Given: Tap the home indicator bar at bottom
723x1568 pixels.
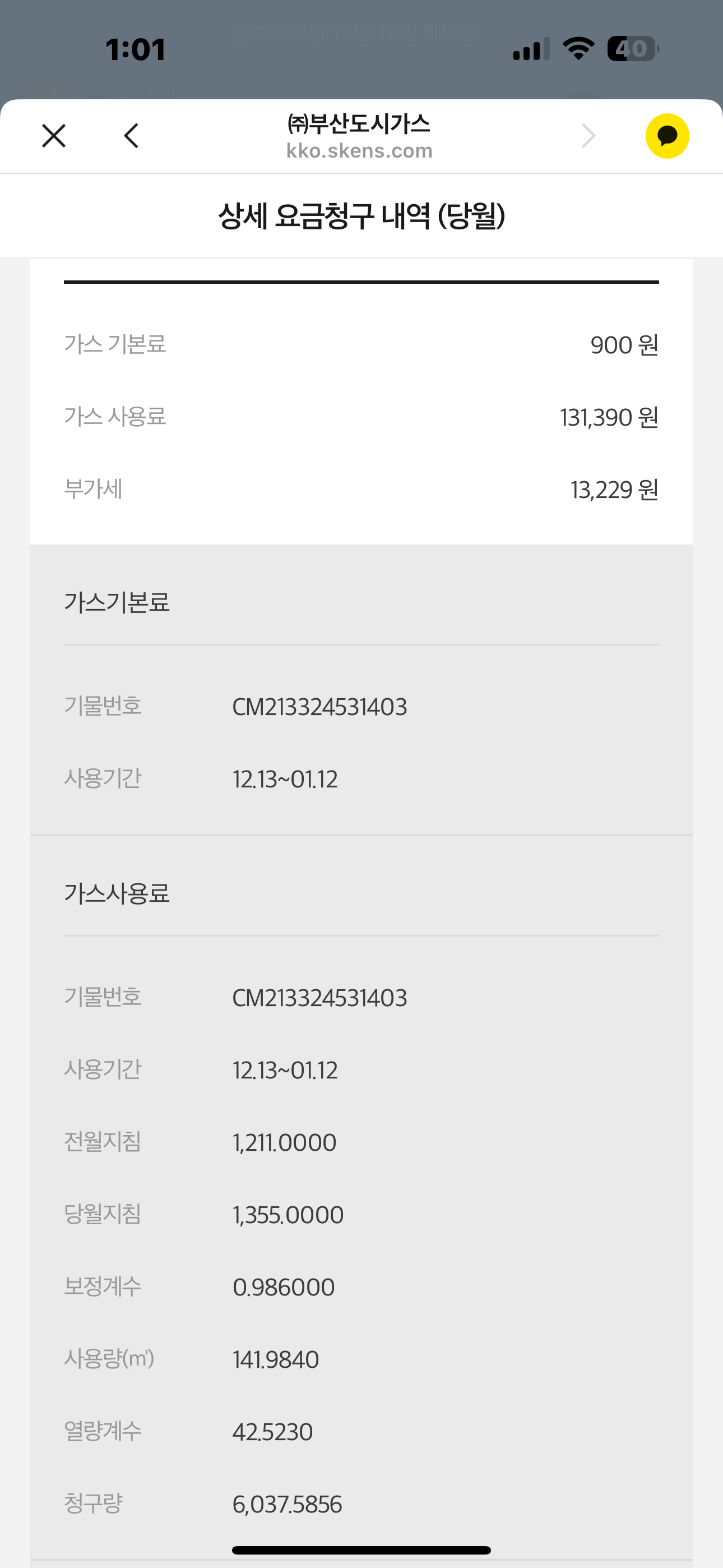Looking at the screenshot, I should [361, 1551].
